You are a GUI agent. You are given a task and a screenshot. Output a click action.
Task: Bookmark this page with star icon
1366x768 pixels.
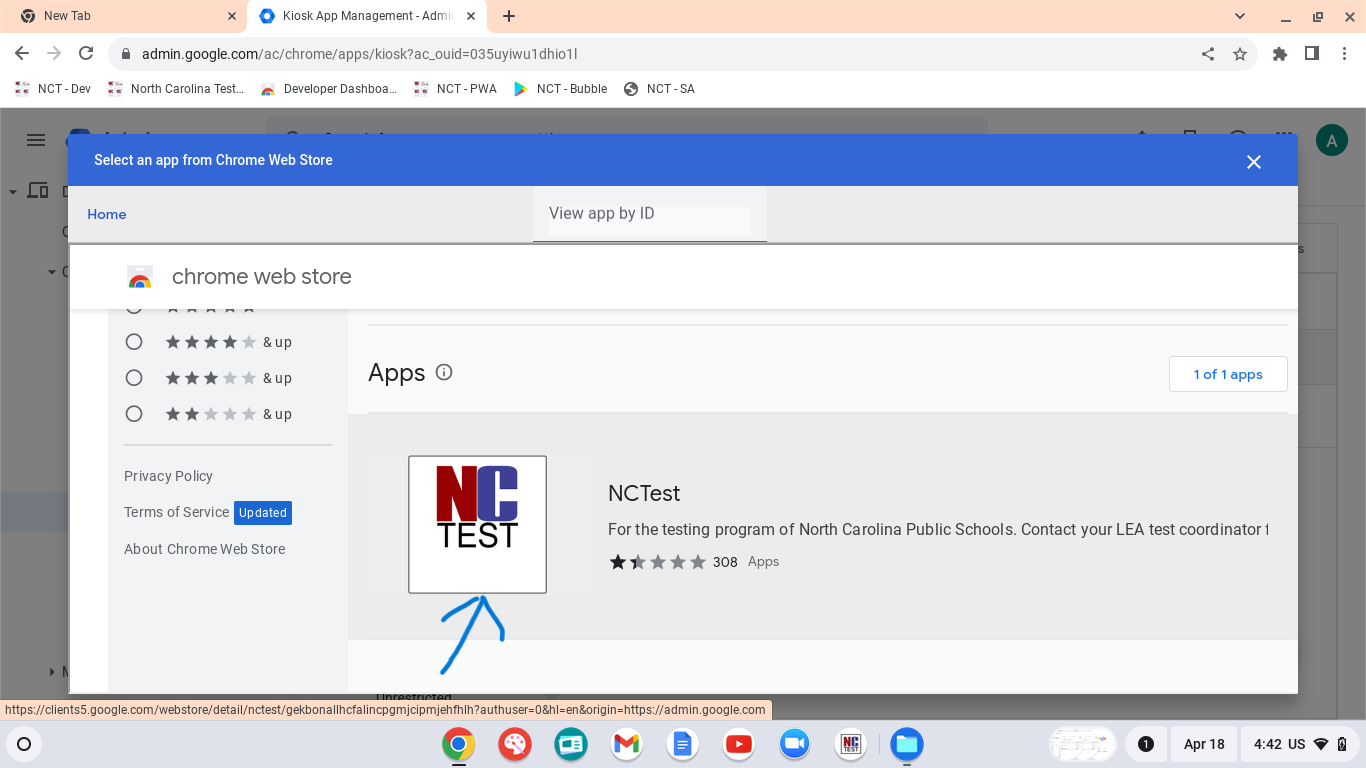(x=1240, y=54)
